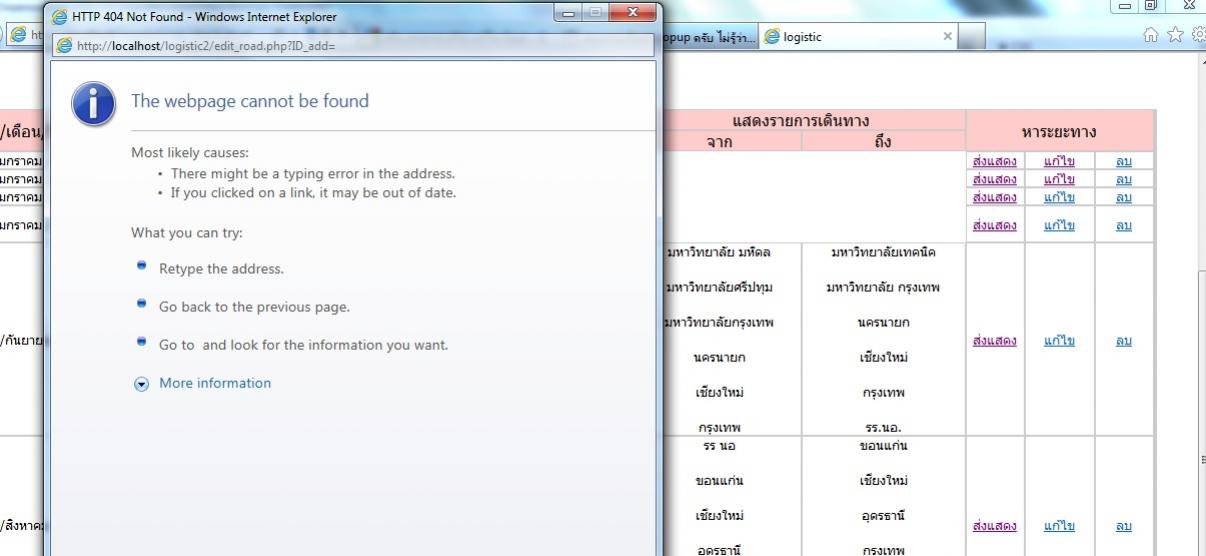Click the popup address bar URL edit_road.php
The width and height of the screenshot is (1206, 556).
pos(206,46)
